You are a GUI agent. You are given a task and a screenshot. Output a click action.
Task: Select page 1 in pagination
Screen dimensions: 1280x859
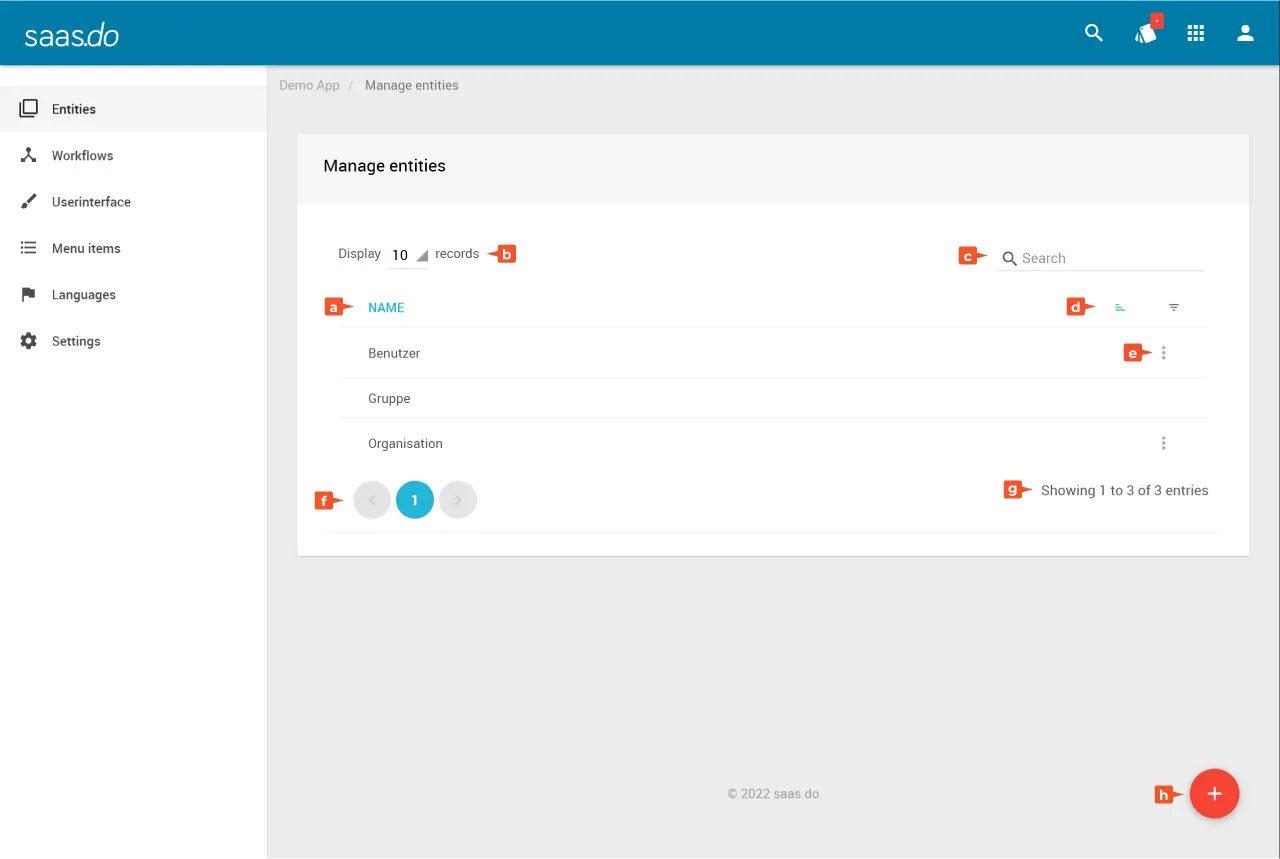(415, 500)
